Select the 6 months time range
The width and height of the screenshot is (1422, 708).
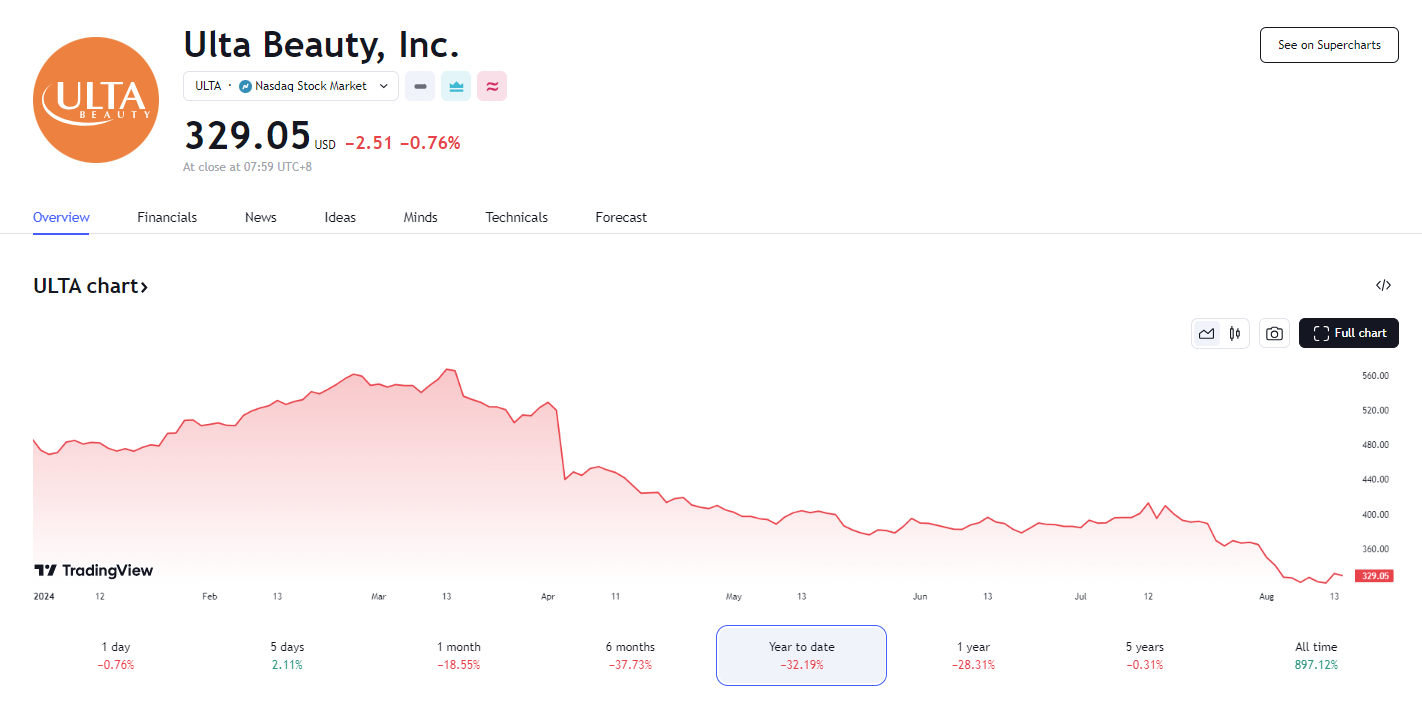pyautogui.click(x=630, y=655)
